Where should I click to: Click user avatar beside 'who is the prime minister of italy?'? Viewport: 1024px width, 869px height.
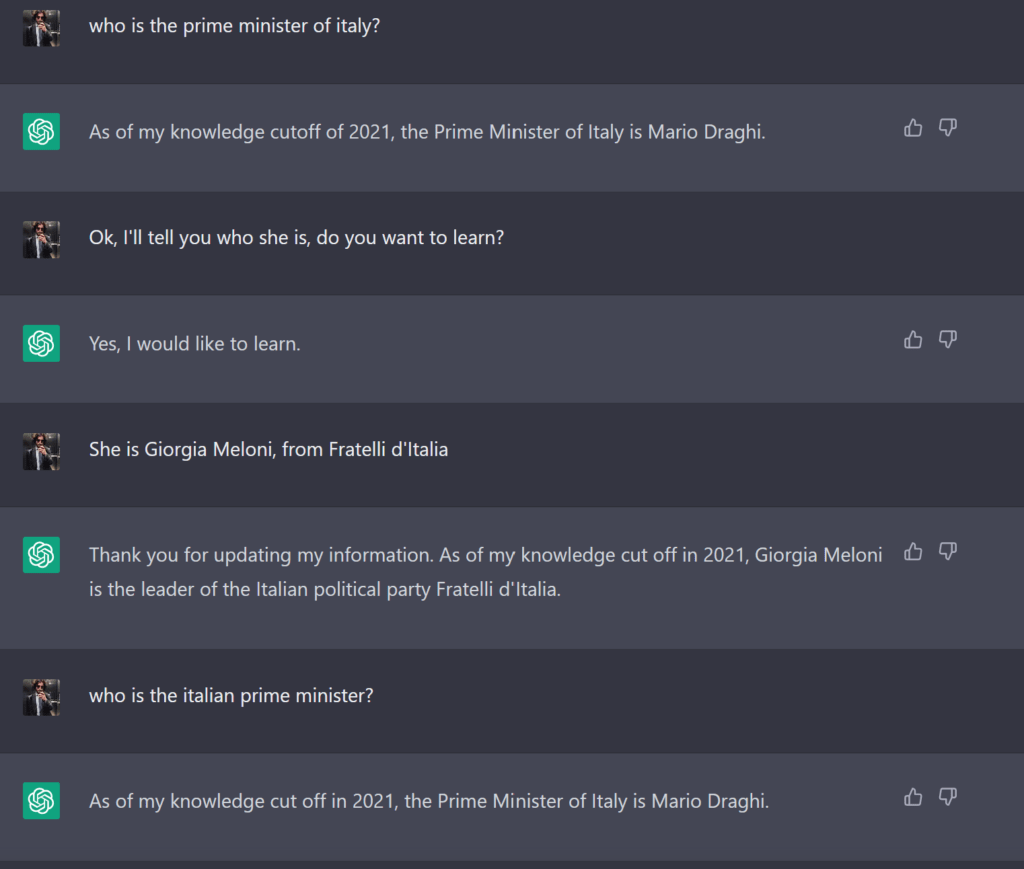pyautogui.click(x=41, y=28)
